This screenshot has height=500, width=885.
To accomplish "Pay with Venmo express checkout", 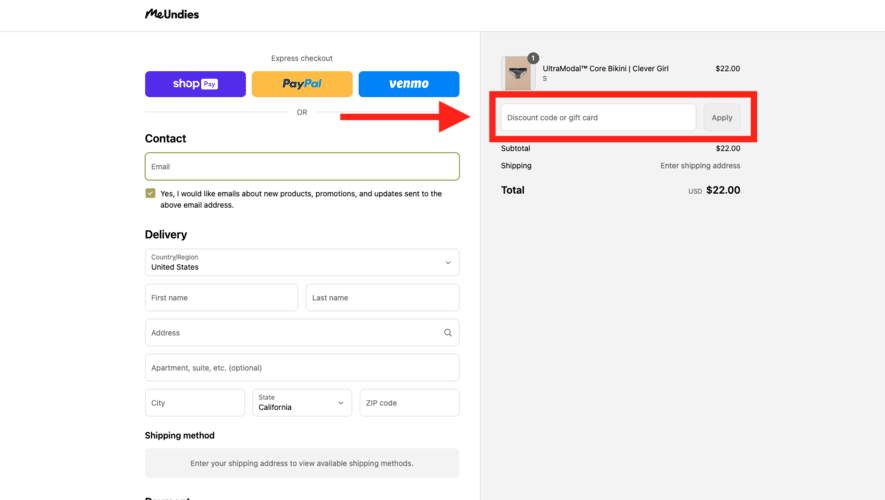I will coord(409,84).
